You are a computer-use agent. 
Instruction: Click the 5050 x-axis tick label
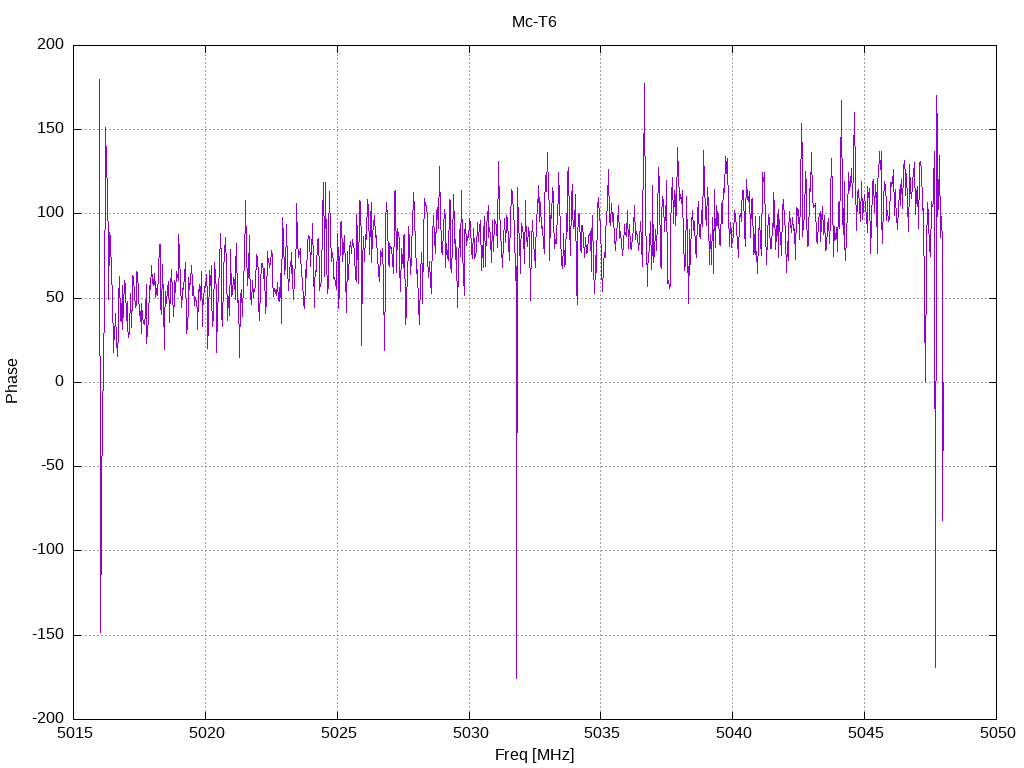pyautogui.click(x=996, y=733)
